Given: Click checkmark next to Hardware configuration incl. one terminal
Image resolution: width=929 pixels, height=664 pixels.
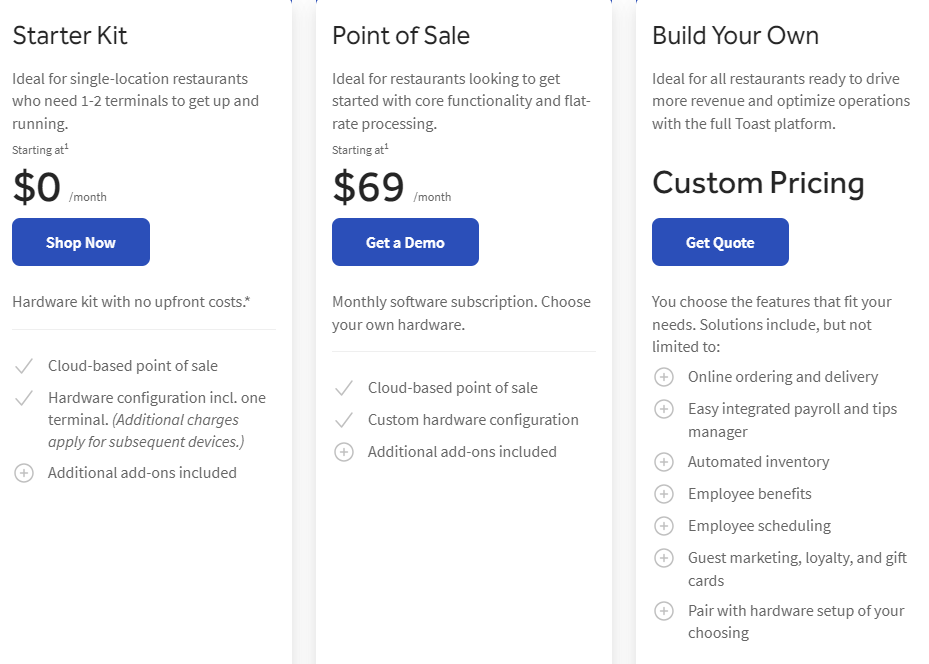Looking at the screenshot, I should coord(24,398).
